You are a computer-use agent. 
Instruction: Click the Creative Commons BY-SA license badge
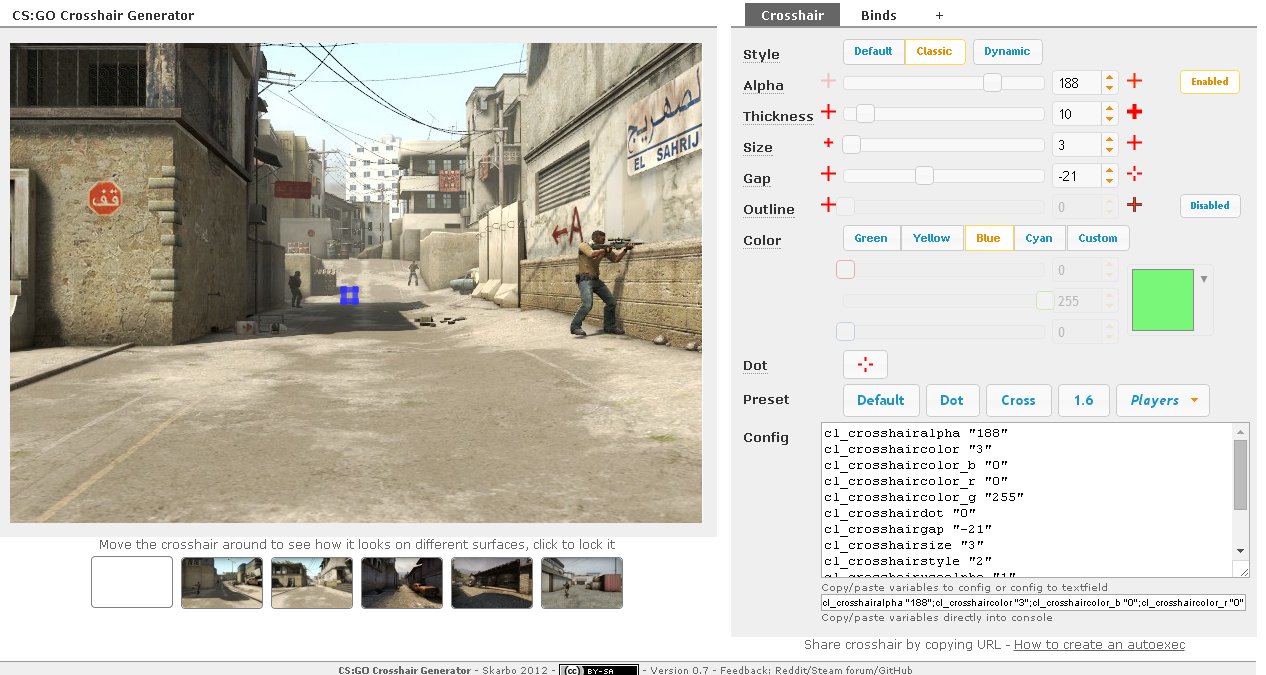(x=599, y=670)
